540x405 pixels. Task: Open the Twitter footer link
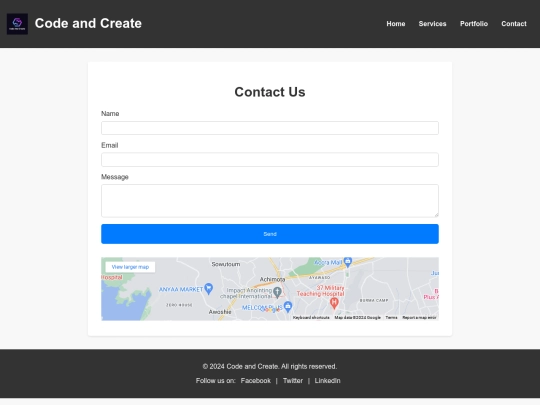(293, 381)
